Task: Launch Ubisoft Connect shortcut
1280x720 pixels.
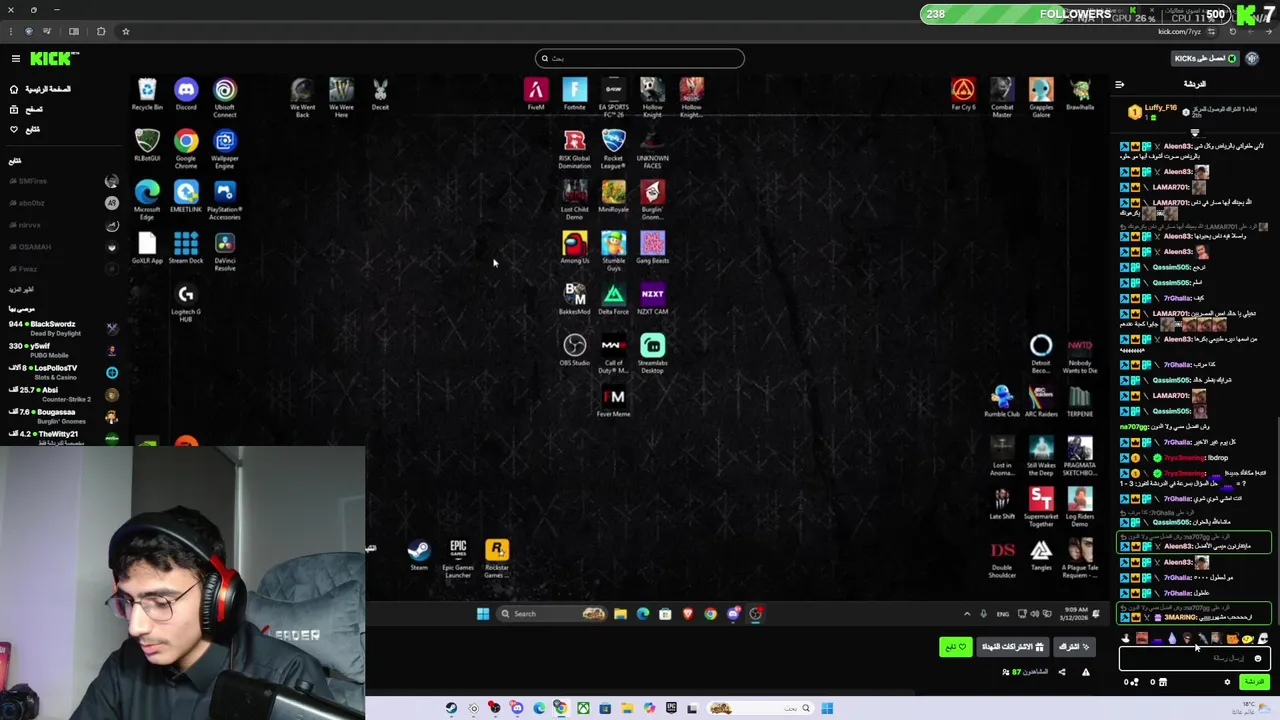Action: (225, 98)
